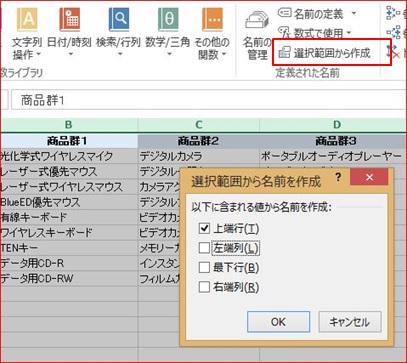Open the 文字列操作 text functions book icon

[27, 20]
